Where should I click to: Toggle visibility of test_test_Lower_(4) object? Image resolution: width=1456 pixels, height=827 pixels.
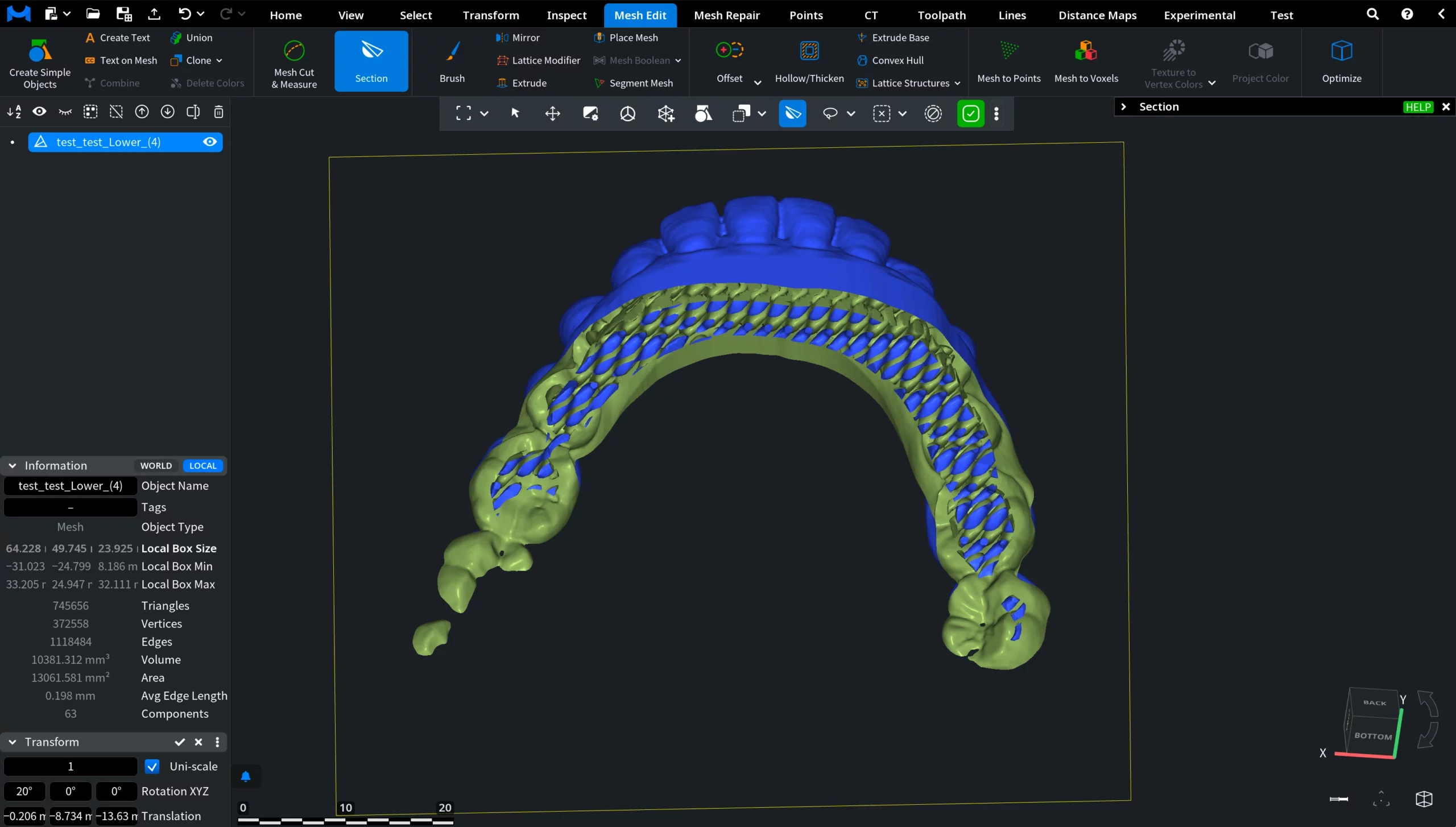point(210,142)
